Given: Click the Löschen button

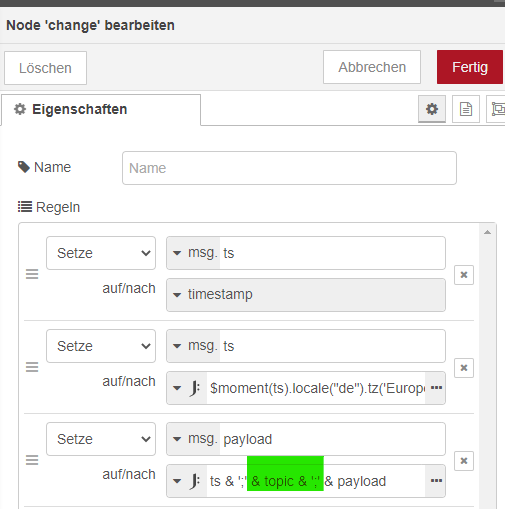Looking at the screenshot, I should [45, 68].
